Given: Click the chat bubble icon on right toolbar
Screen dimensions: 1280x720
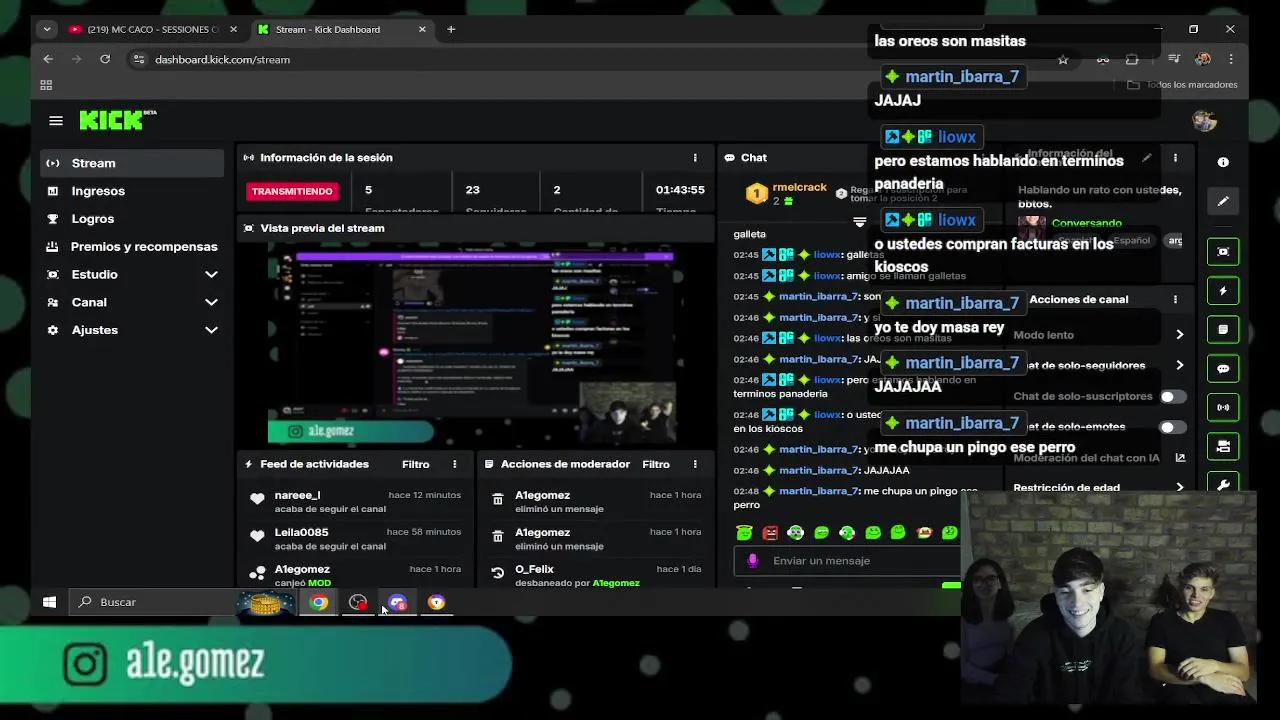Looking at the screenshot, I should [1223, 369].
